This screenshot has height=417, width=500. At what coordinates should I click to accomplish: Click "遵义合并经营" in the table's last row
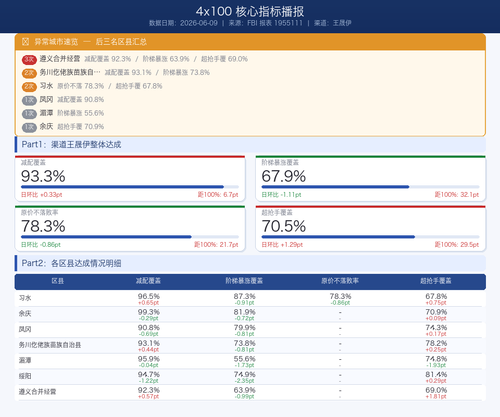(37, 392)
